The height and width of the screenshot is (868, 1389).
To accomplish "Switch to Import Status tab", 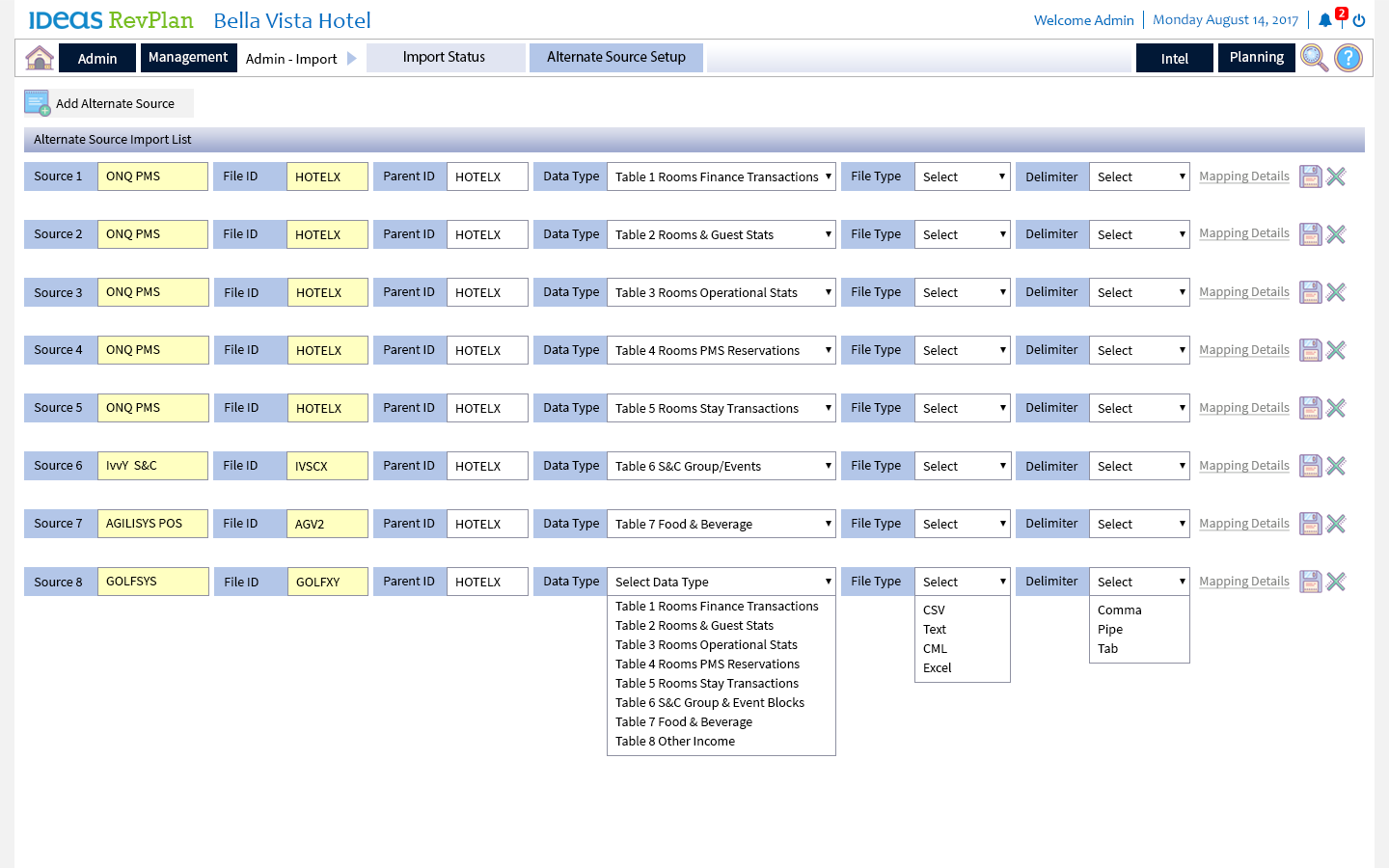I will pos(445,57).
